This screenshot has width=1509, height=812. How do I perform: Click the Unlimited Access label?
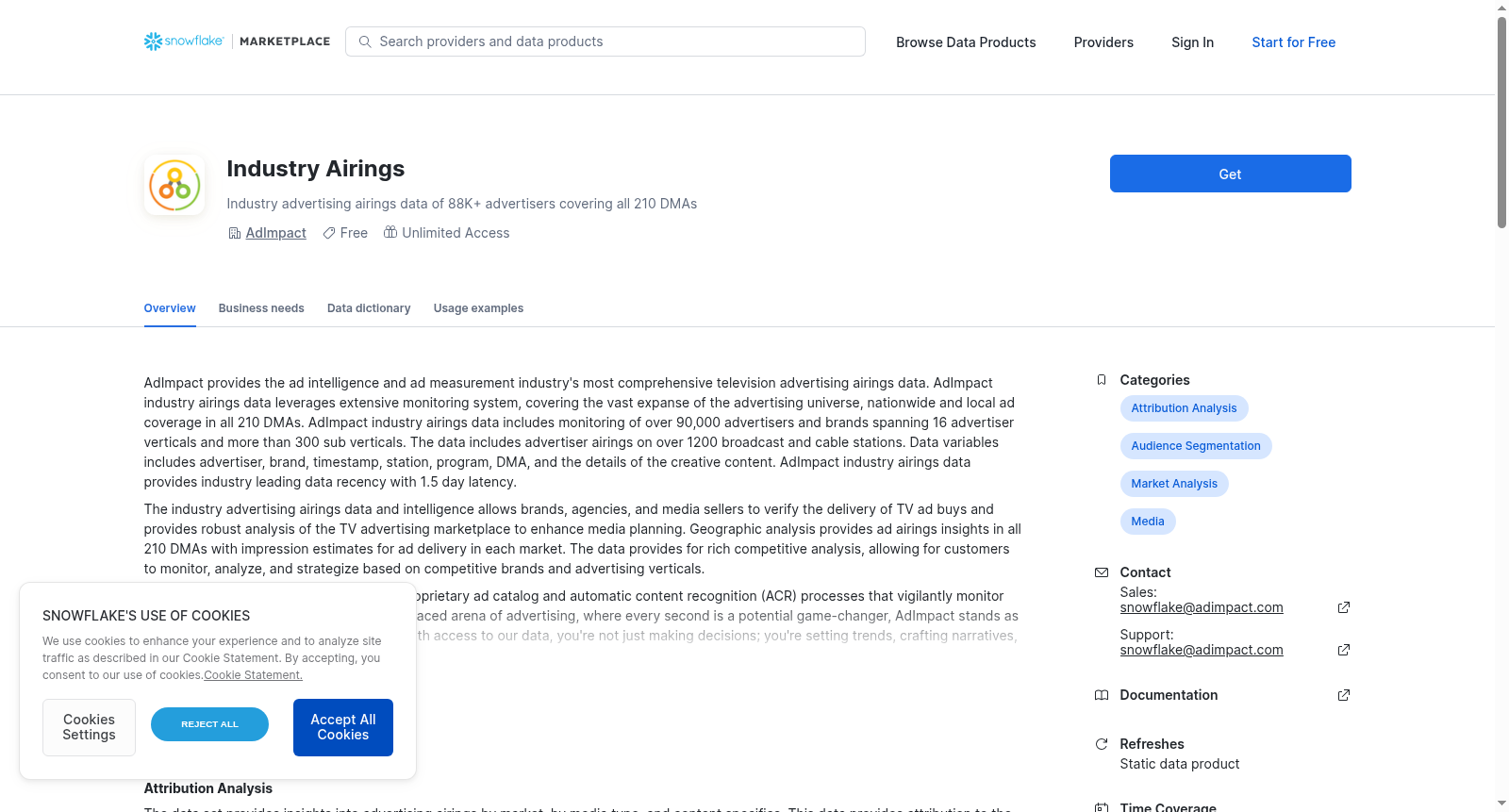(456, 233)
